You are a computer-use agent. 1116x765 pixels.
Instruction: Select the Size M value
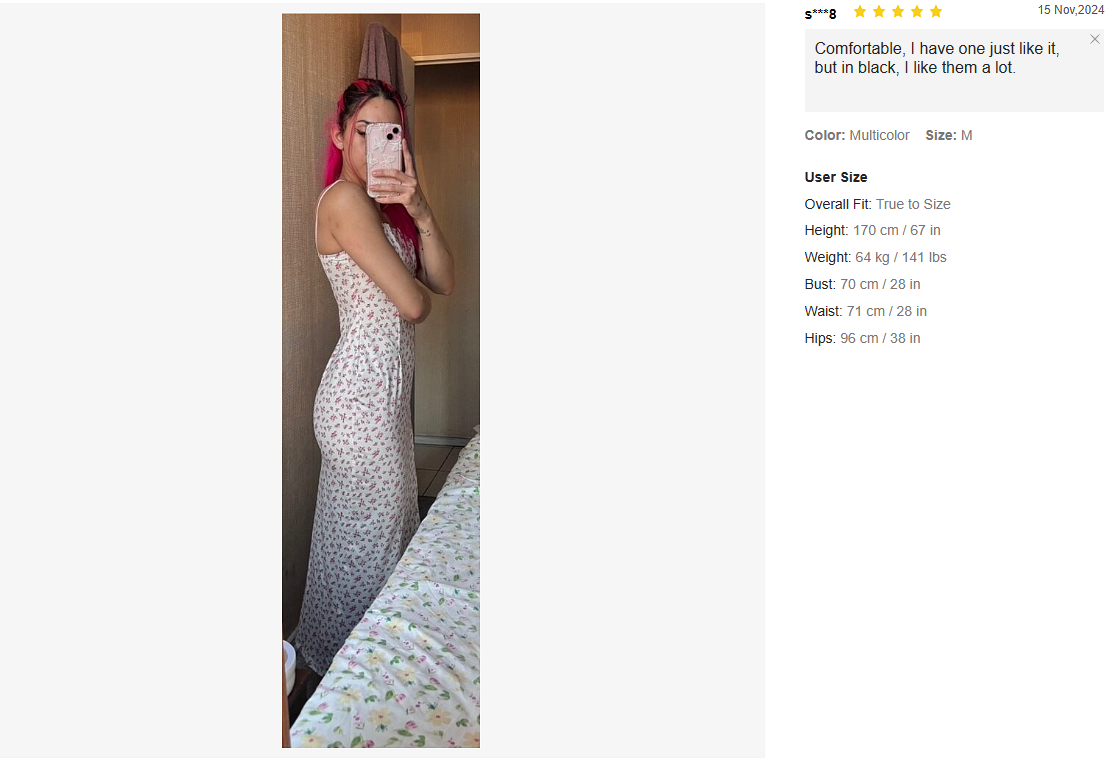(966, 135)
